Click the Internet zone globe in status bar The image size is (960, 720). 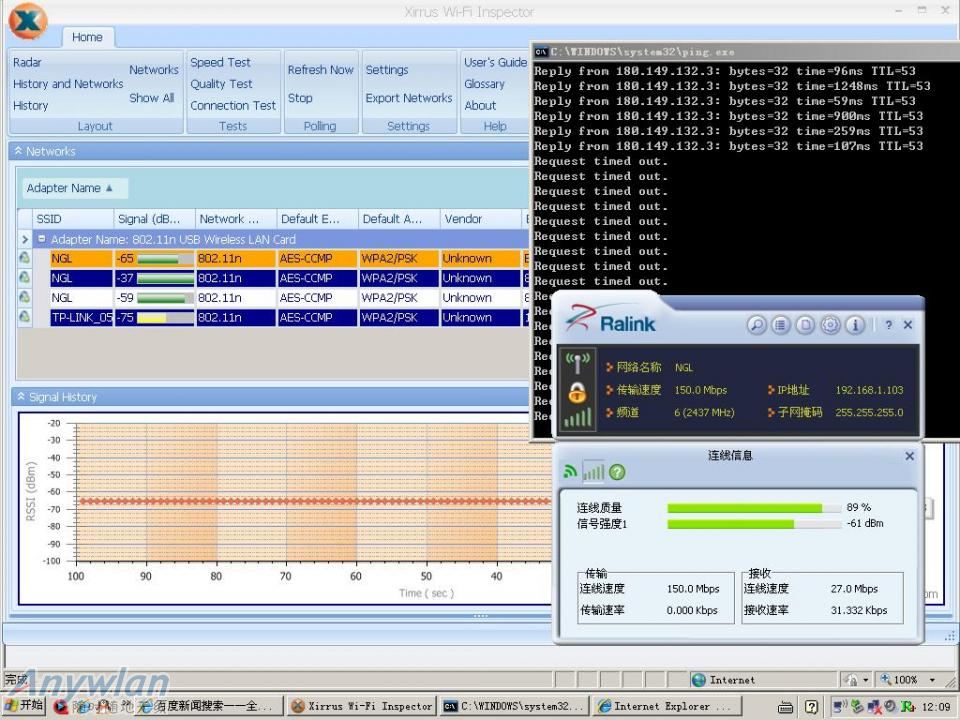click(698, 680)
